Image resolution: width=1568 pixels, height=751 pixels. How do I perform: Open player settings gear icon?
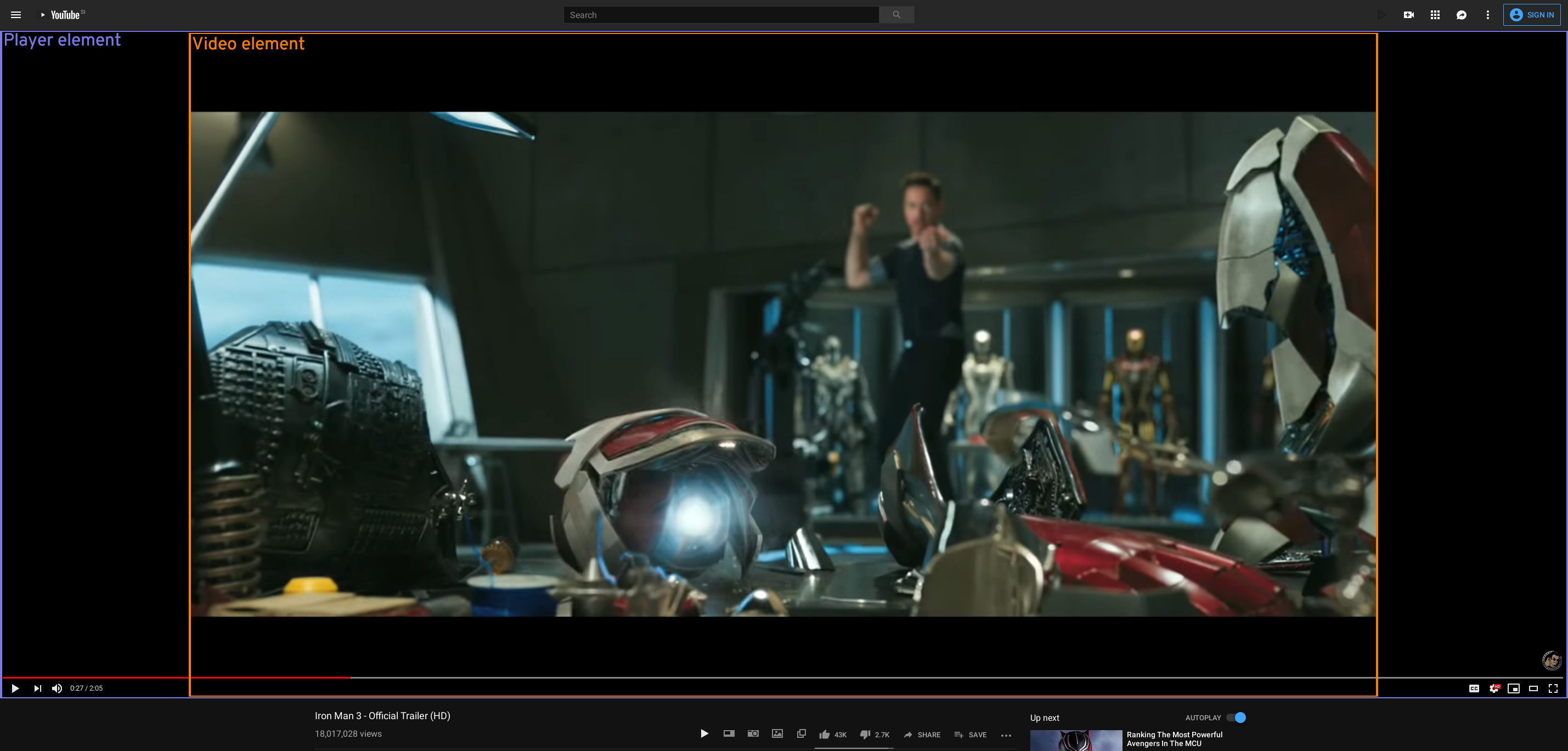[1494, 688]
